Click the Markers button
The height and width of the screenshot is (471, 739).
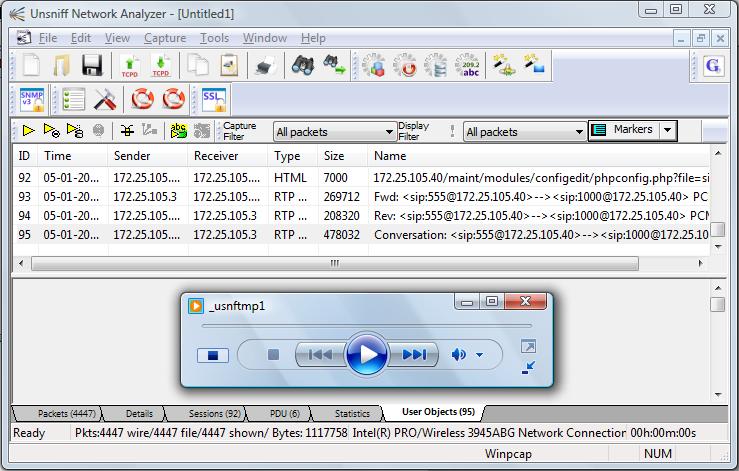pos(624,130)
